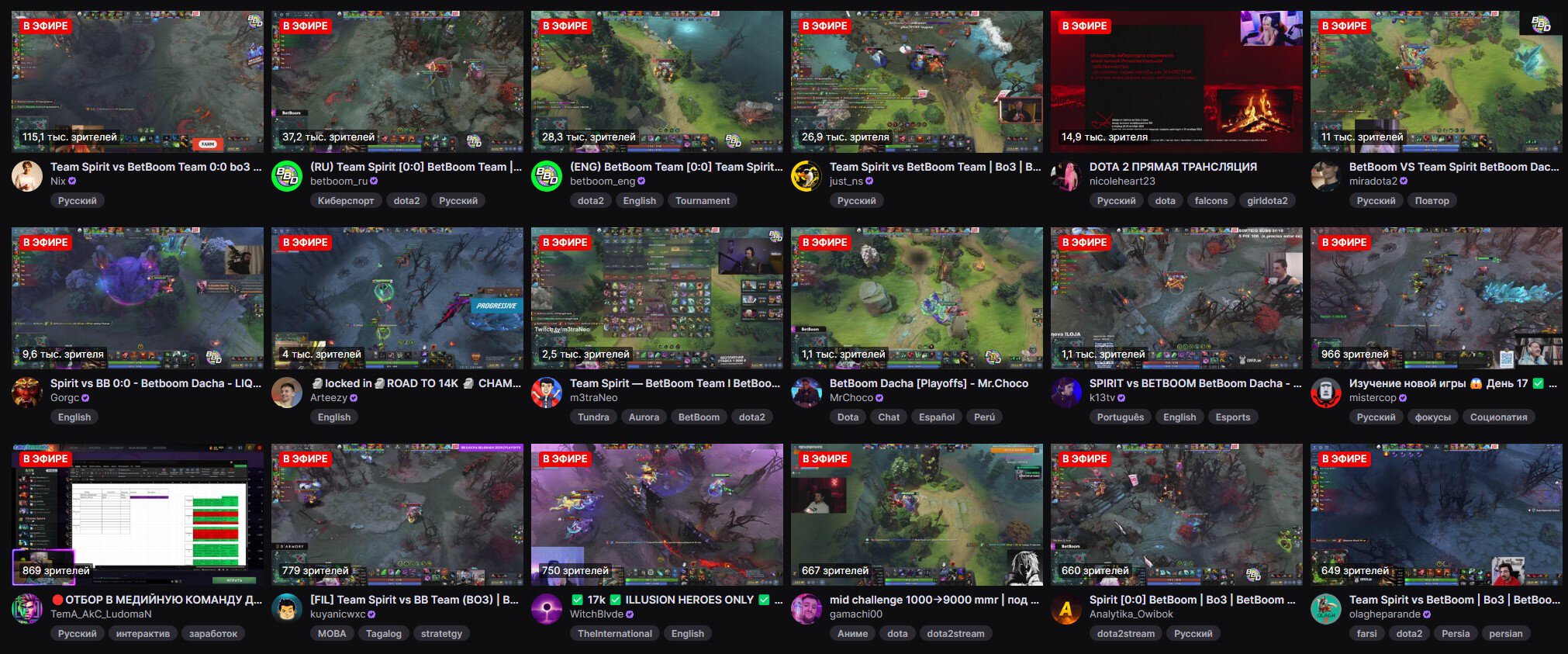The width and height of the screenshot is (1568, 654).
Task: Open Arteezy channel name link
Action: pyautogui.click(x=329, y=397)
